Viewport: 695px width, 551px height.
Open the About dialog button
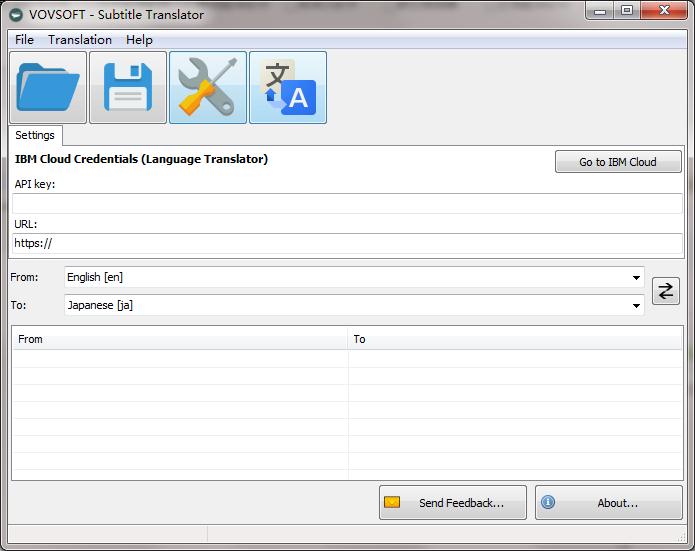[610, 503]
